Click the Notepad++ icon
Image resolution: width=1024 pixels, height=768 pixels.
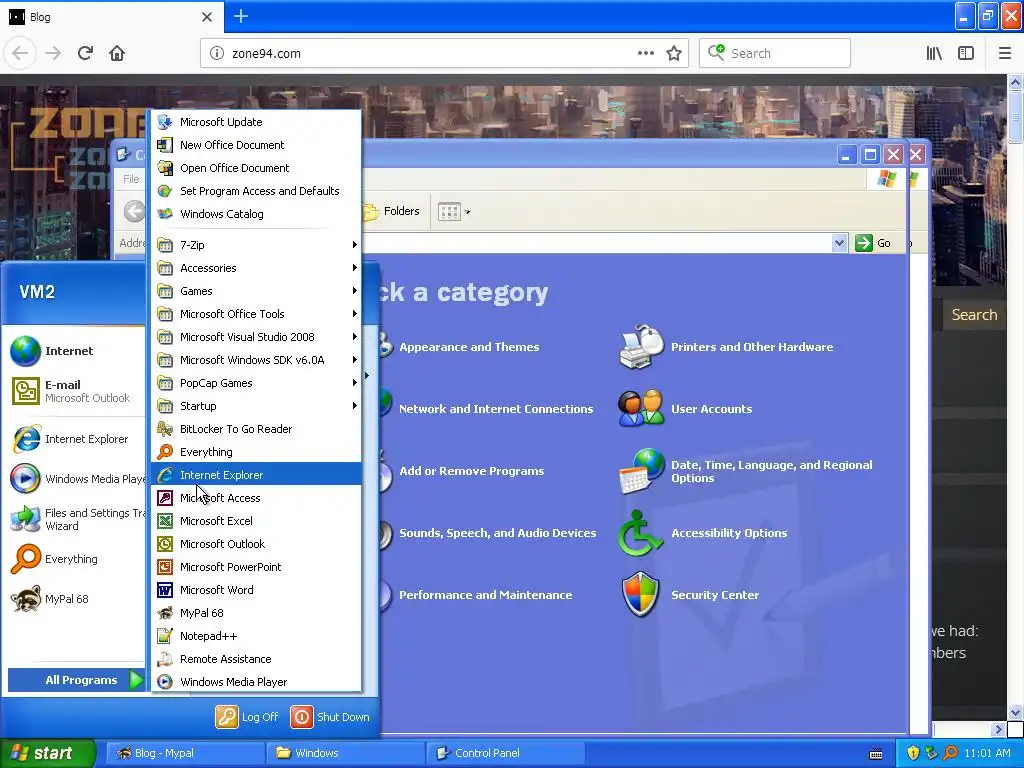165,635
